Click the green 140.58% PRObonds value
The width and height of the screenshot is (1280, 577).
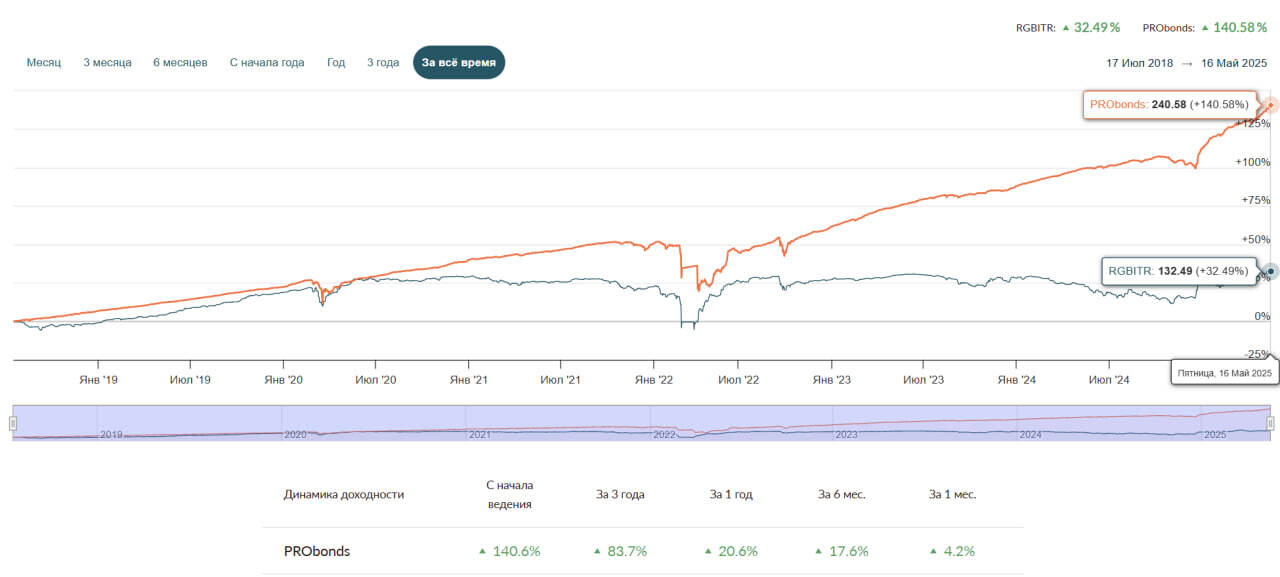pyautogui.click(x=1239, y=27)
